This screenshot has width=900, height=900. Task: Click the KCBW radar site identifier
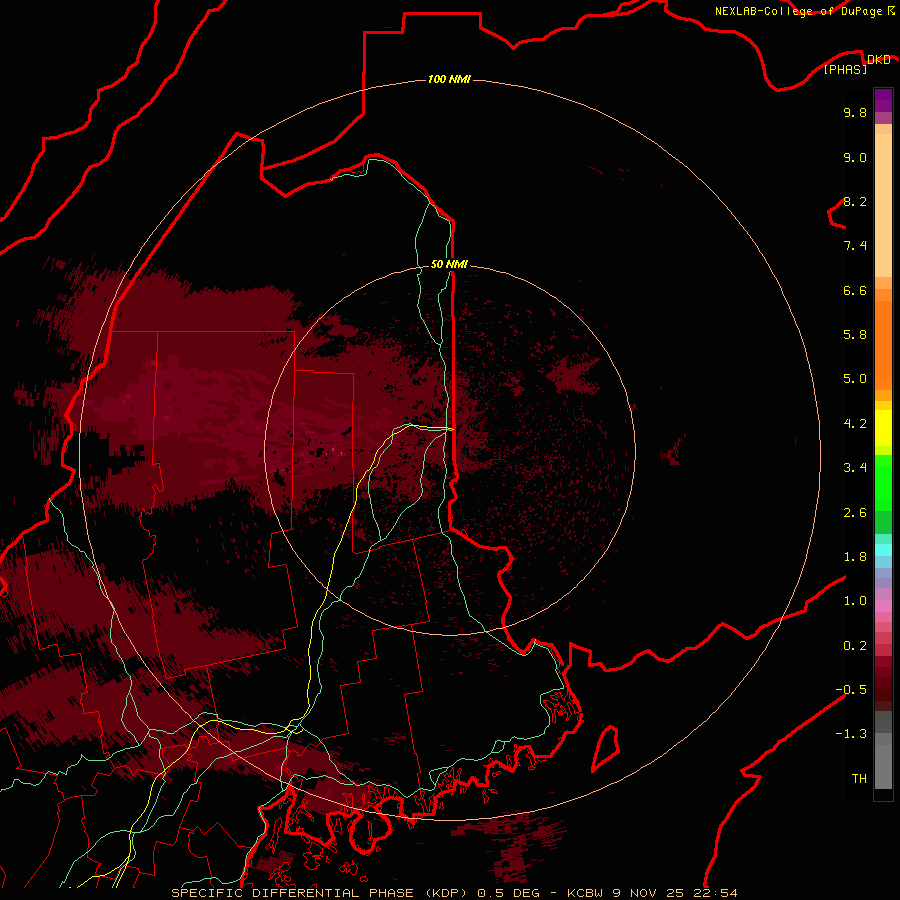pyautogui.click(x=585, y=893)
